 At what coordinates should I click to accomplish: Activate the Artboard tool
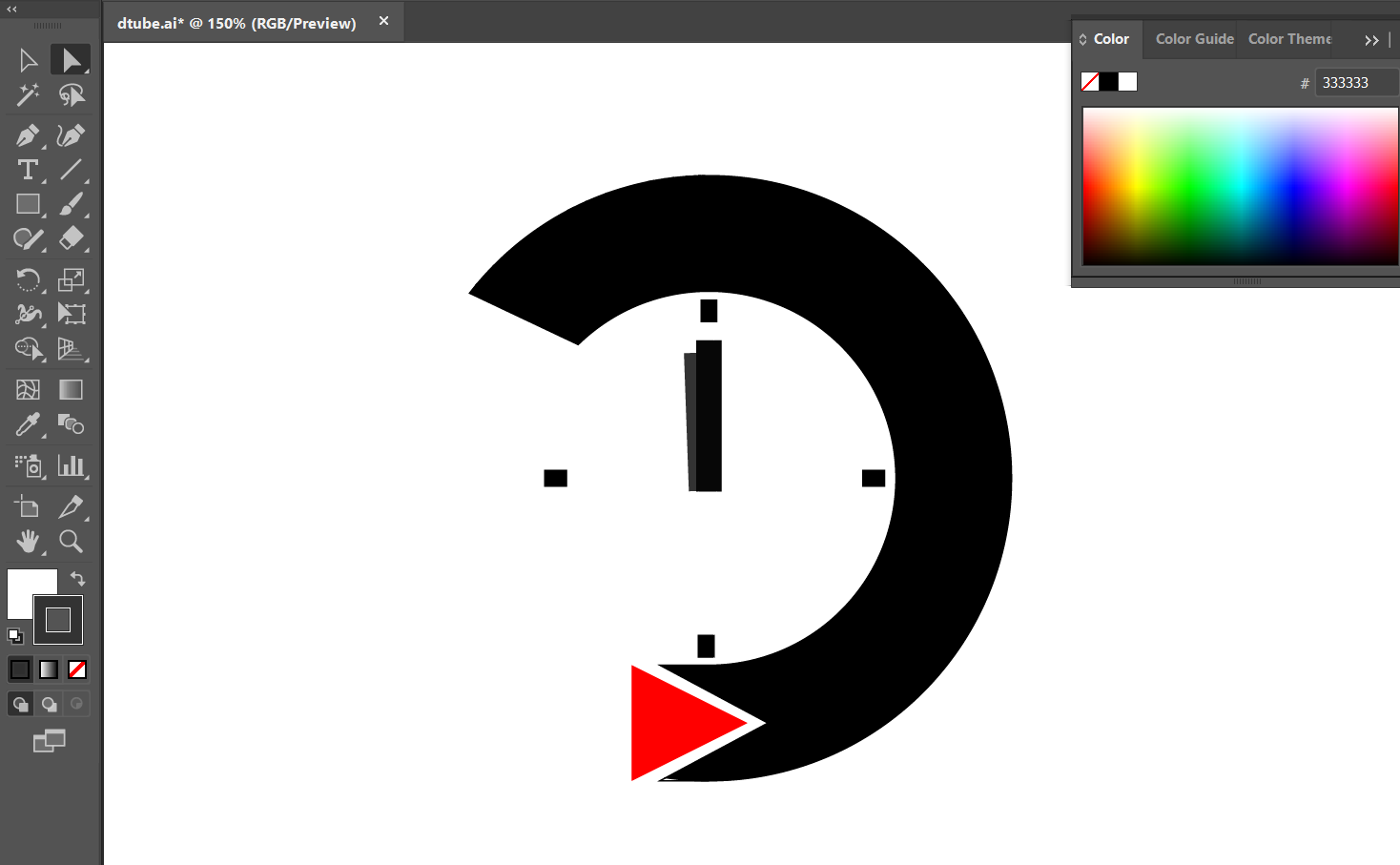point(28,506)
